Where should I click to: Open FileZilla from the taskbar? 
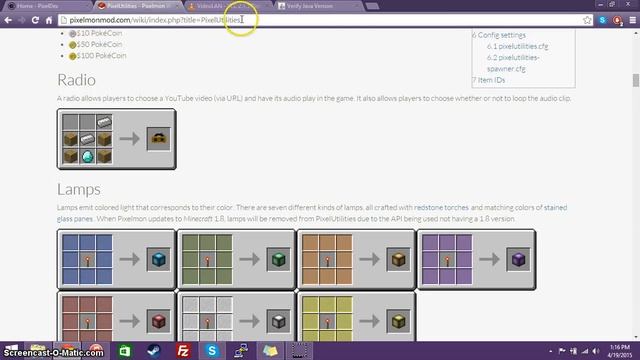[183, 351]
